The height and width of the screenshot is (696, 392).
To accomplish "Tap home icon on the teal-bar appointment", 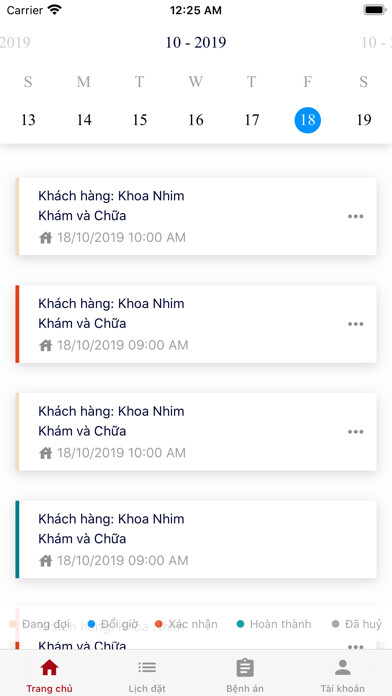I will [46, 561].
